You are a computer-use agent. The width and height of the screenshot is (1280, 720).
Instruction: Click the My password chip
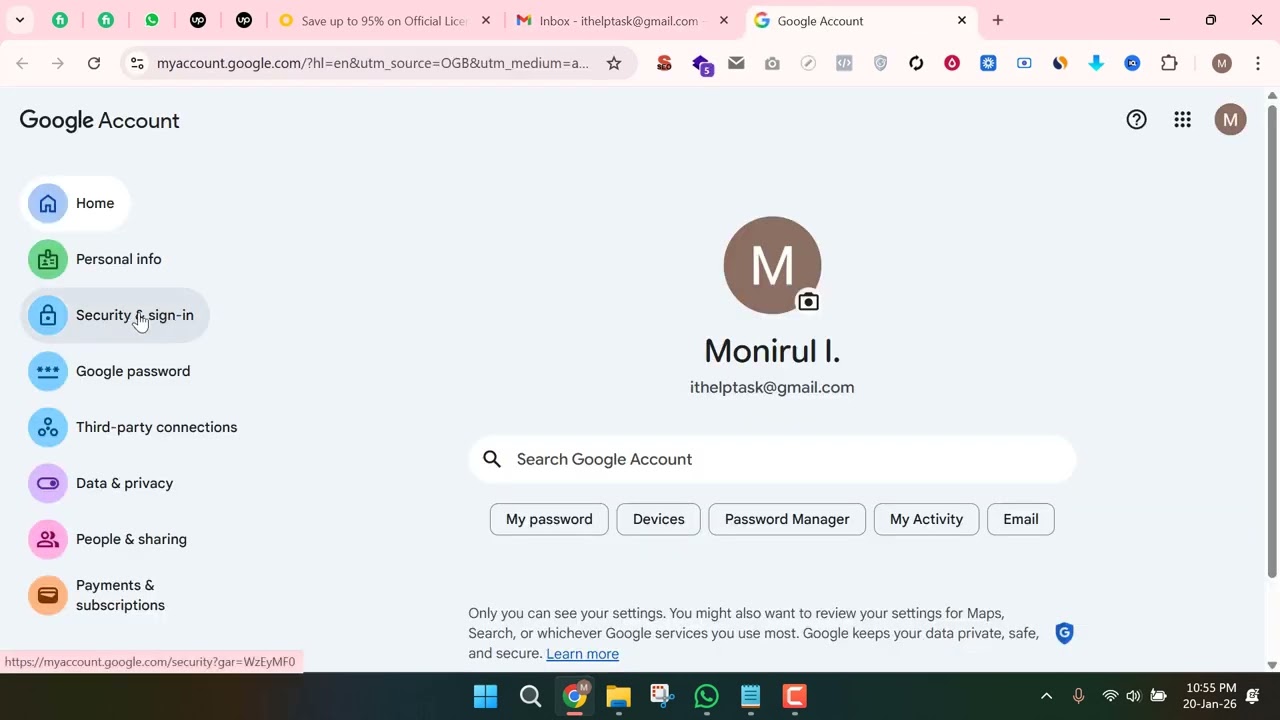pyautogui.click(x=549, y=519)
